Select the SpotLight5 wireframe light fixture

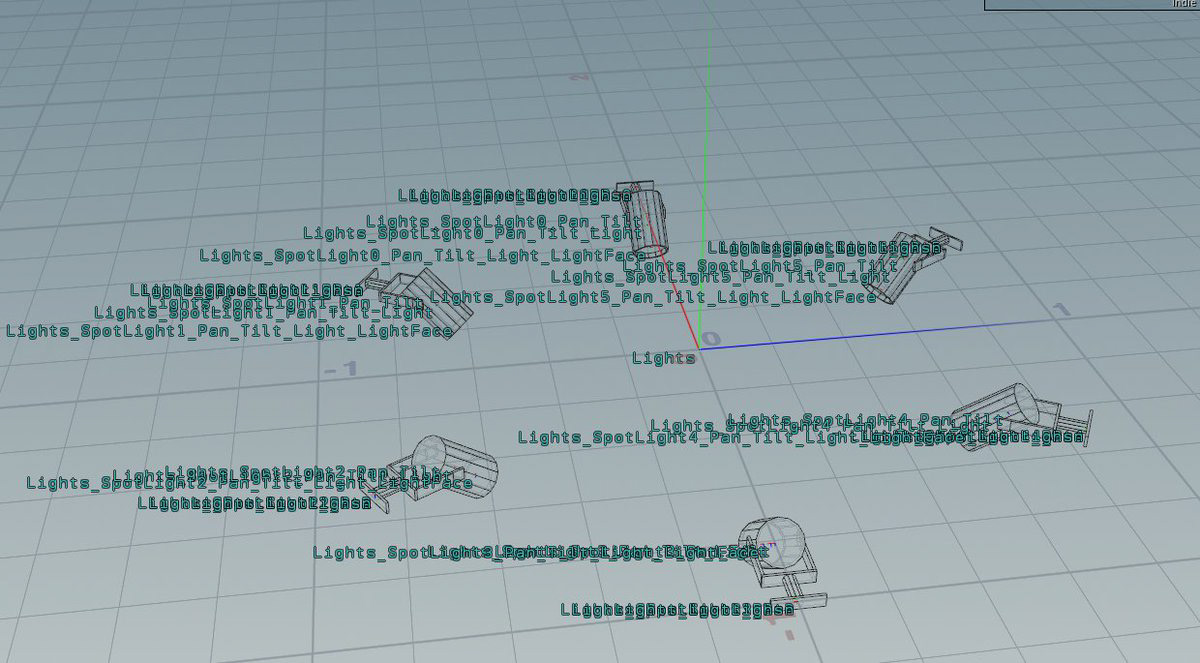(x=912, y=266)
